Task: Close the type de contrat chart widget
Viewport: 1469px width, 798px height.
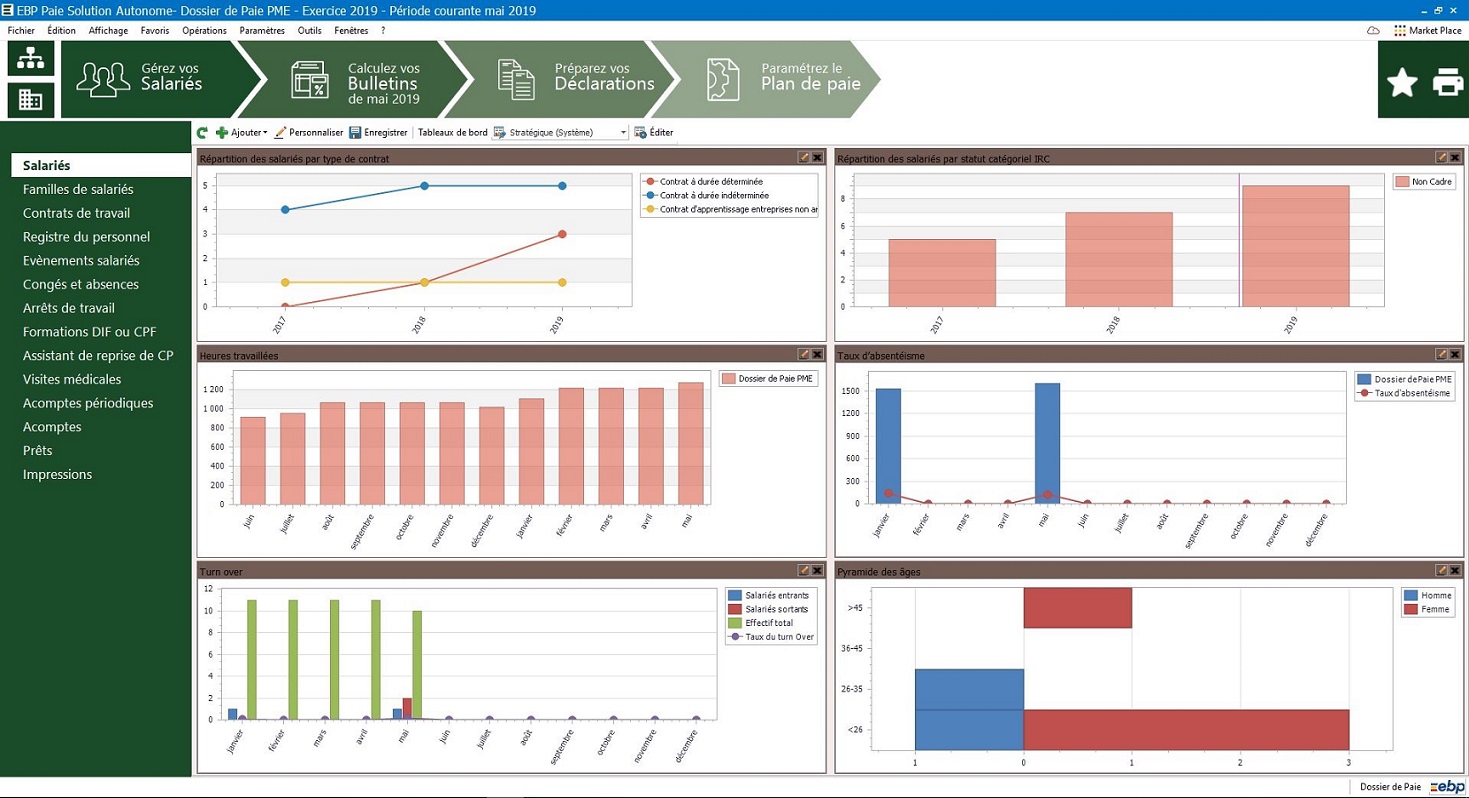Action: click(817, 157)
